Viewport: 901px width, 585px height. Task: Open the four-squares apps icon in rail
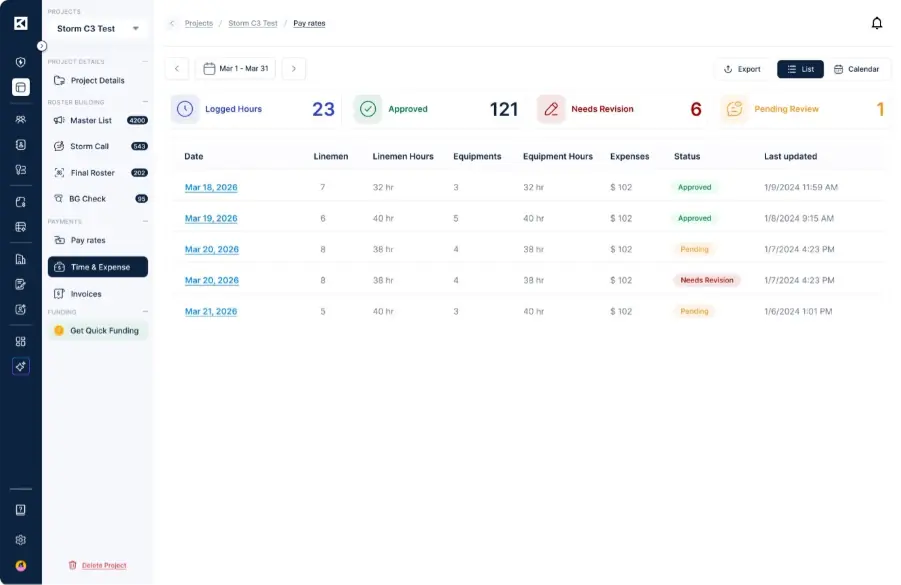pos(21,341)
